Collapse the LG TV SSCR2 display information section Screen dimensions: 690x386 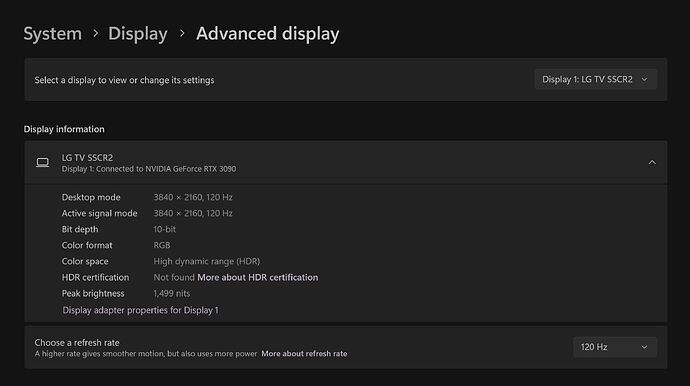[x=652, y=162]
